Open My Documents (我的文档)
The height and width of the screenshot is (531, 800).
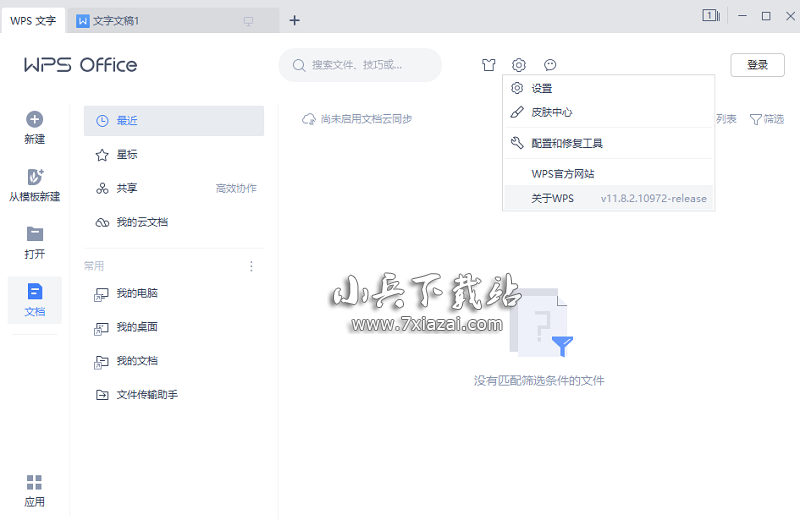[174, 361]
